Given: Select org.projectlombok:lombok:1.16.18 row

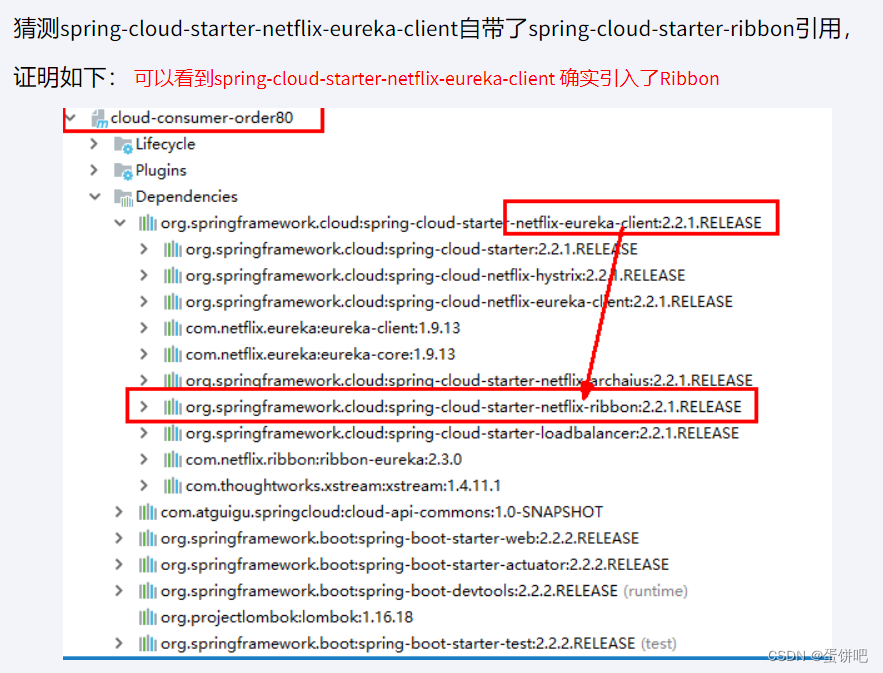Looking at the screenshot, I should tap(287, 617).
